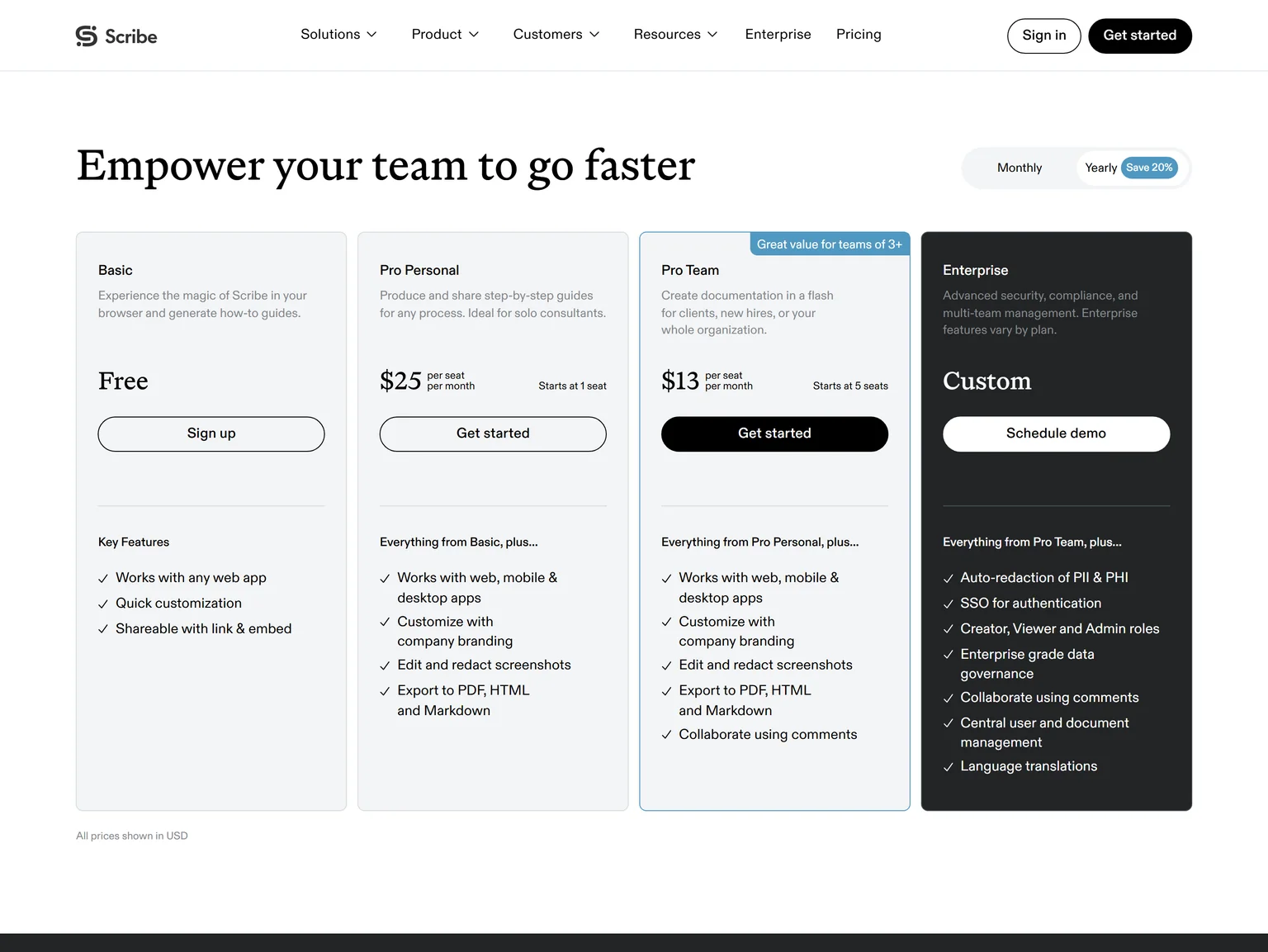This screenshot has width=1268, height=952.
Task: Click 'SSO for authentication' feature text
Action: pos(1030,604)
